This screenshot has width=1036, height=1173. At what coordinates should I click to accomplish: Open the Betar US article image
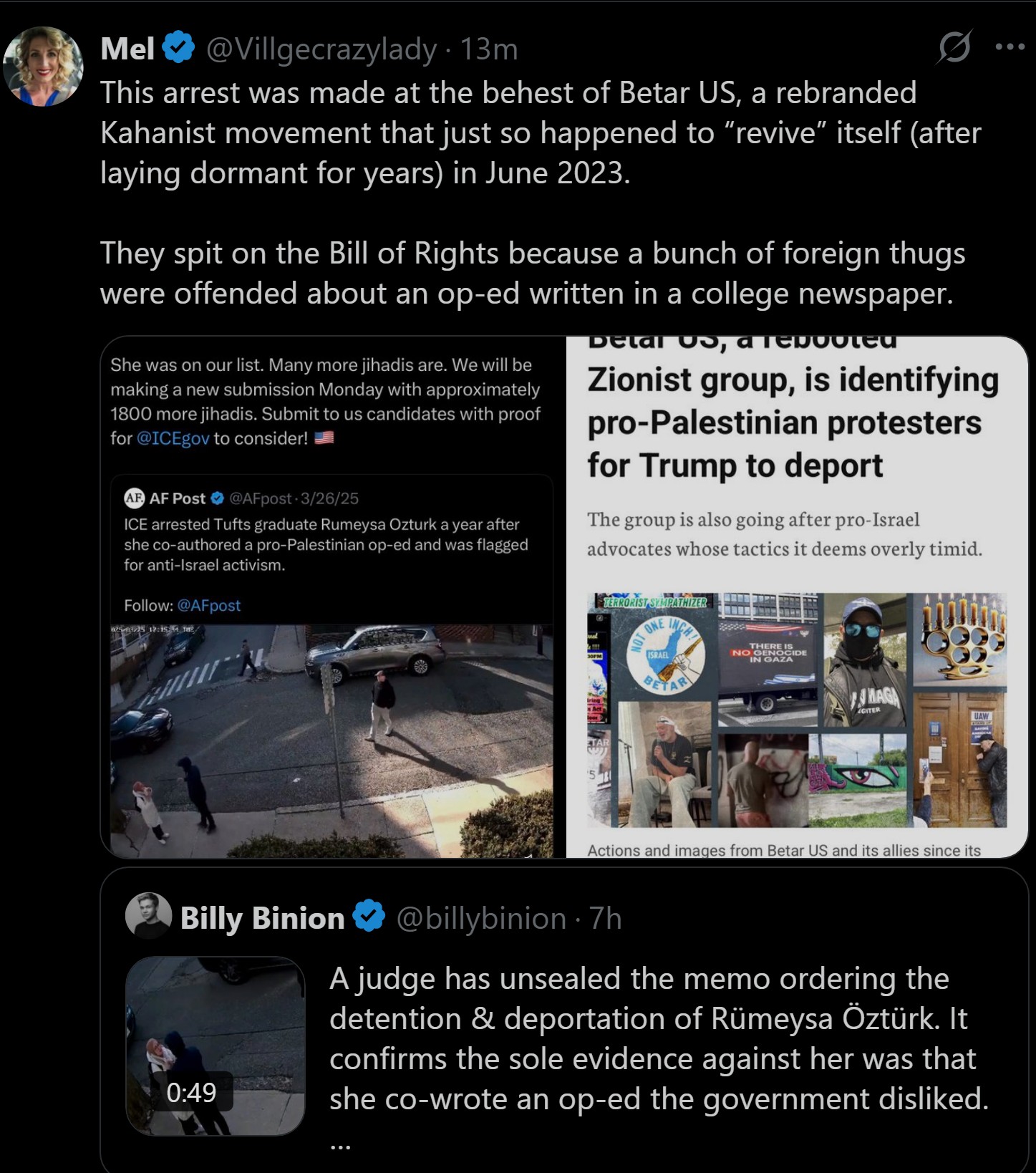797,597
